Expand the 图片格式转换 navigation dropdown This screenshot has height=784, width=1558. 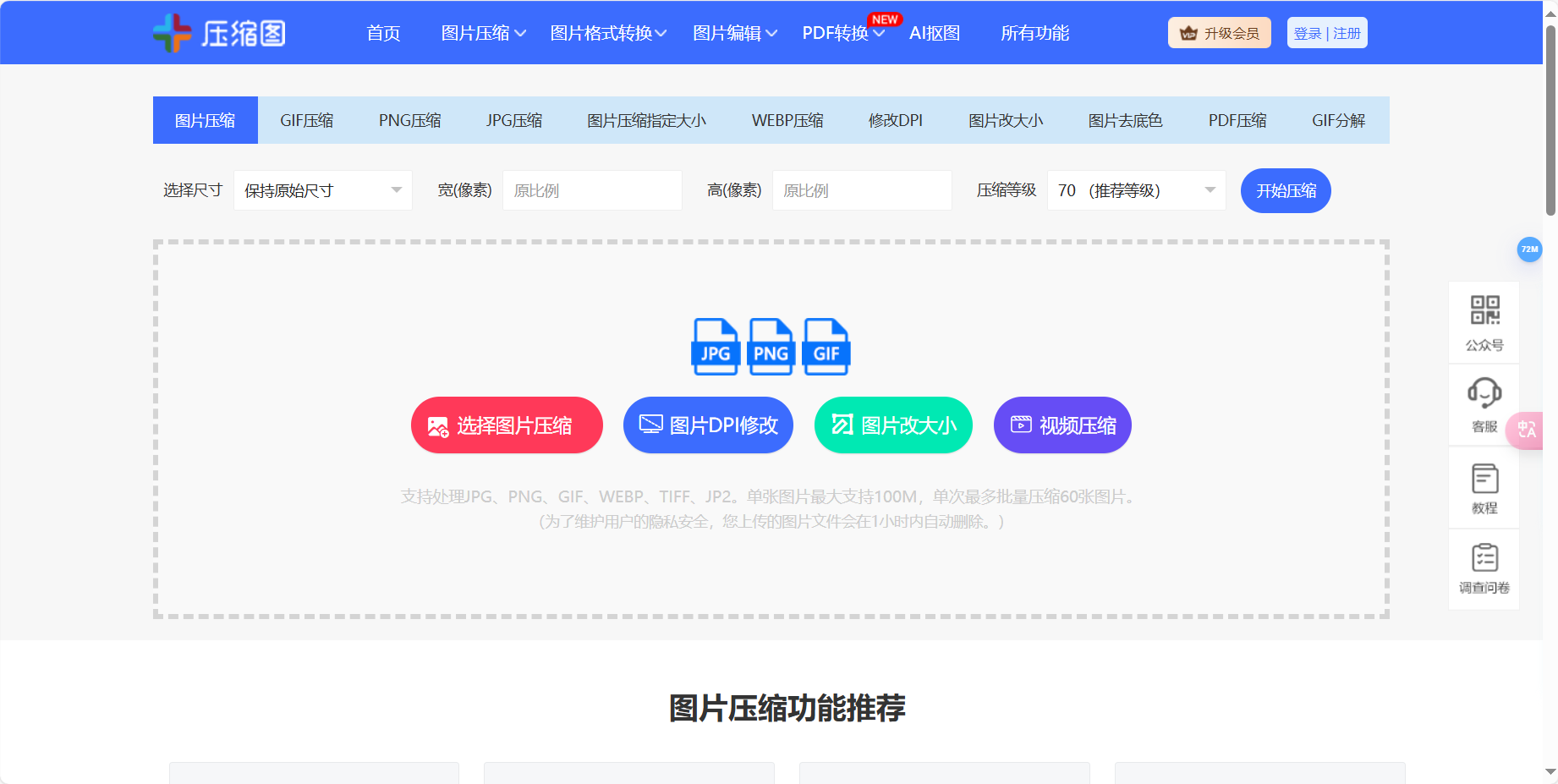point(602,33)
